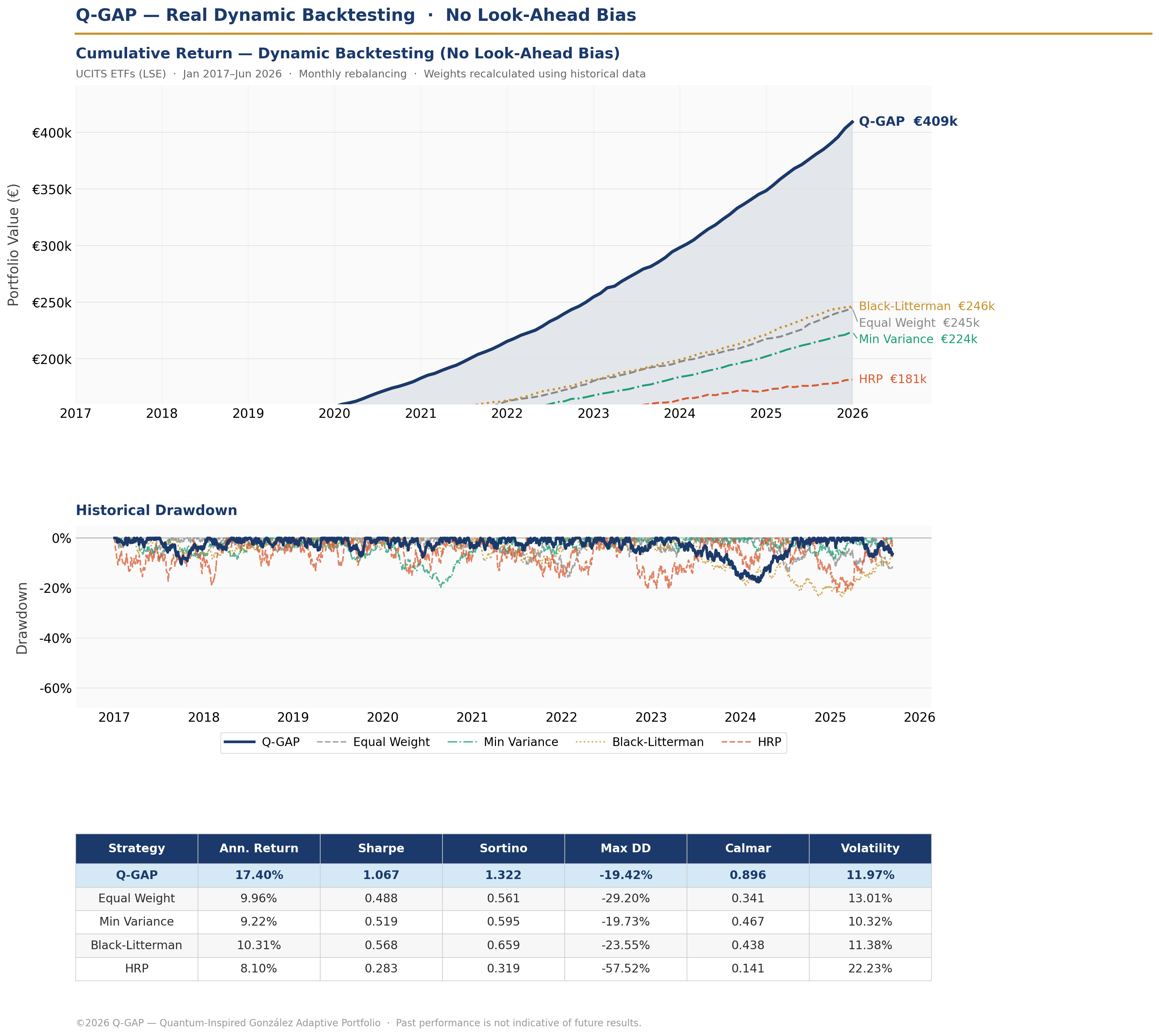Click the -60% drawdown axis label
Image resolution: width=1159 pixels, height=1036 pixels.
click(55, 689)
